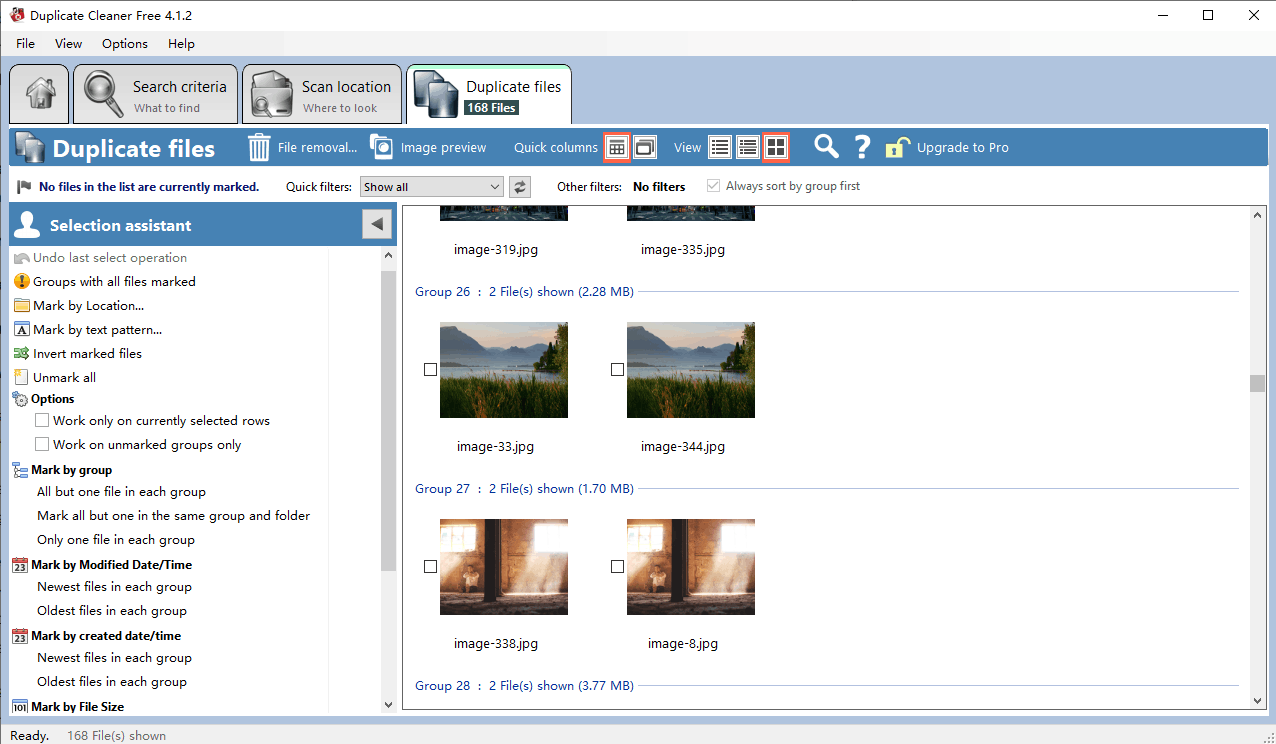Screen dimensions: 1276x744
Task: Collapse the Selection assistant panel arrow
Action: pos(377,225)
